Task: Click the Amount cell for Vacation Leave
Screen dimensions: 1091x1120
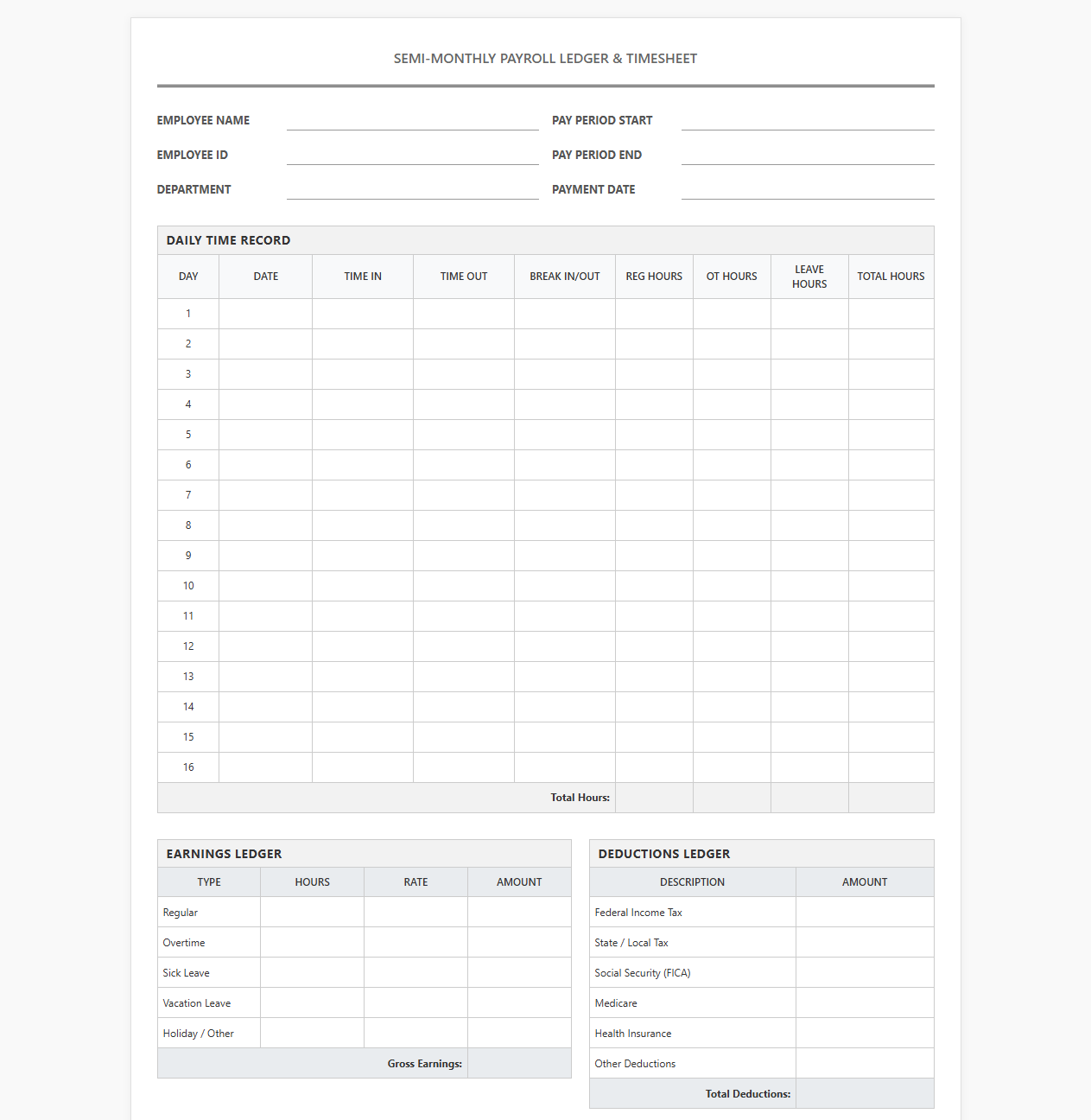Action: tap(519, 1003)
